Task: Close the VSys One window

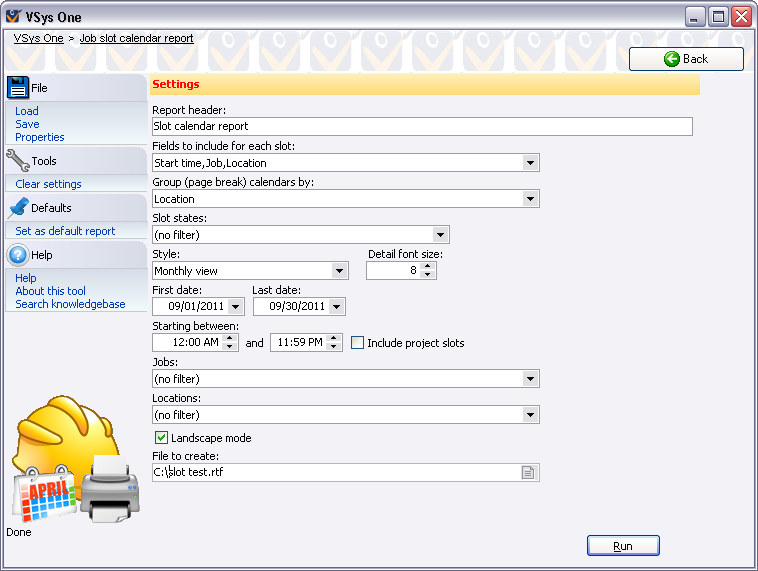Action: pos(742,17)
